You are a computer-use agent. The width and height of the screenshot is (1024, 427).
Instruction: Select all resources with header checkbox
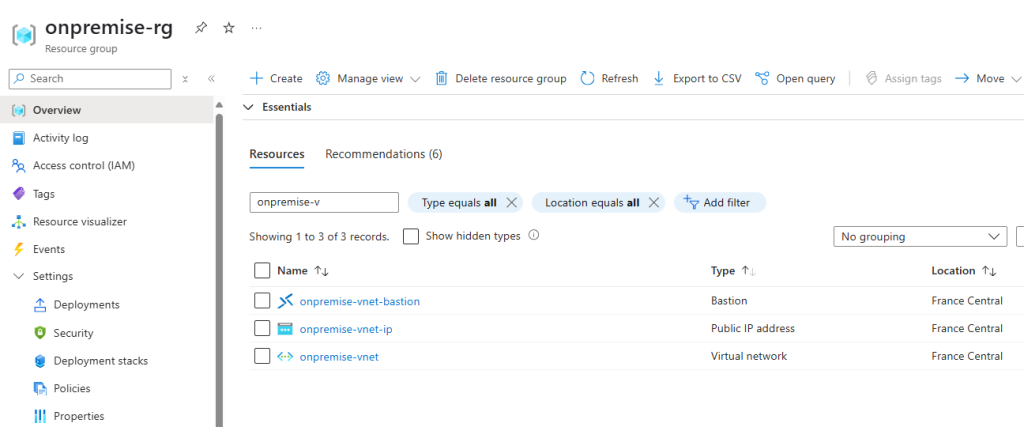coord(262,270)
